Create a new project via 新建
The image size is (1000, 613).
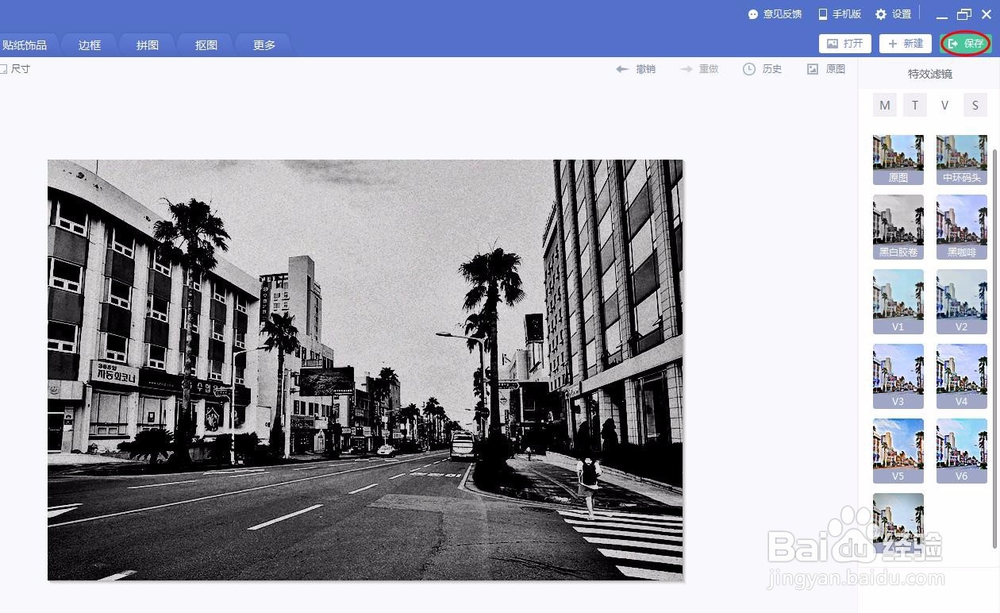(905, 44)
